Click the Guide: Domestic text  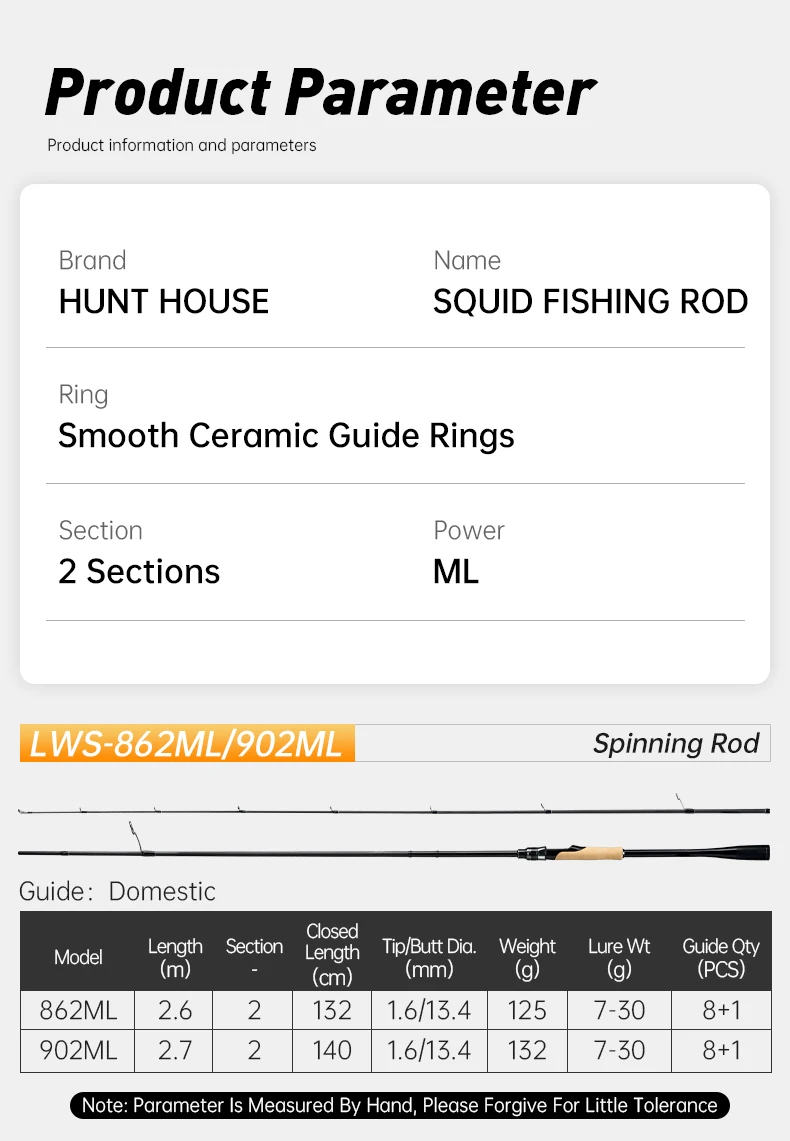(118, 891)
